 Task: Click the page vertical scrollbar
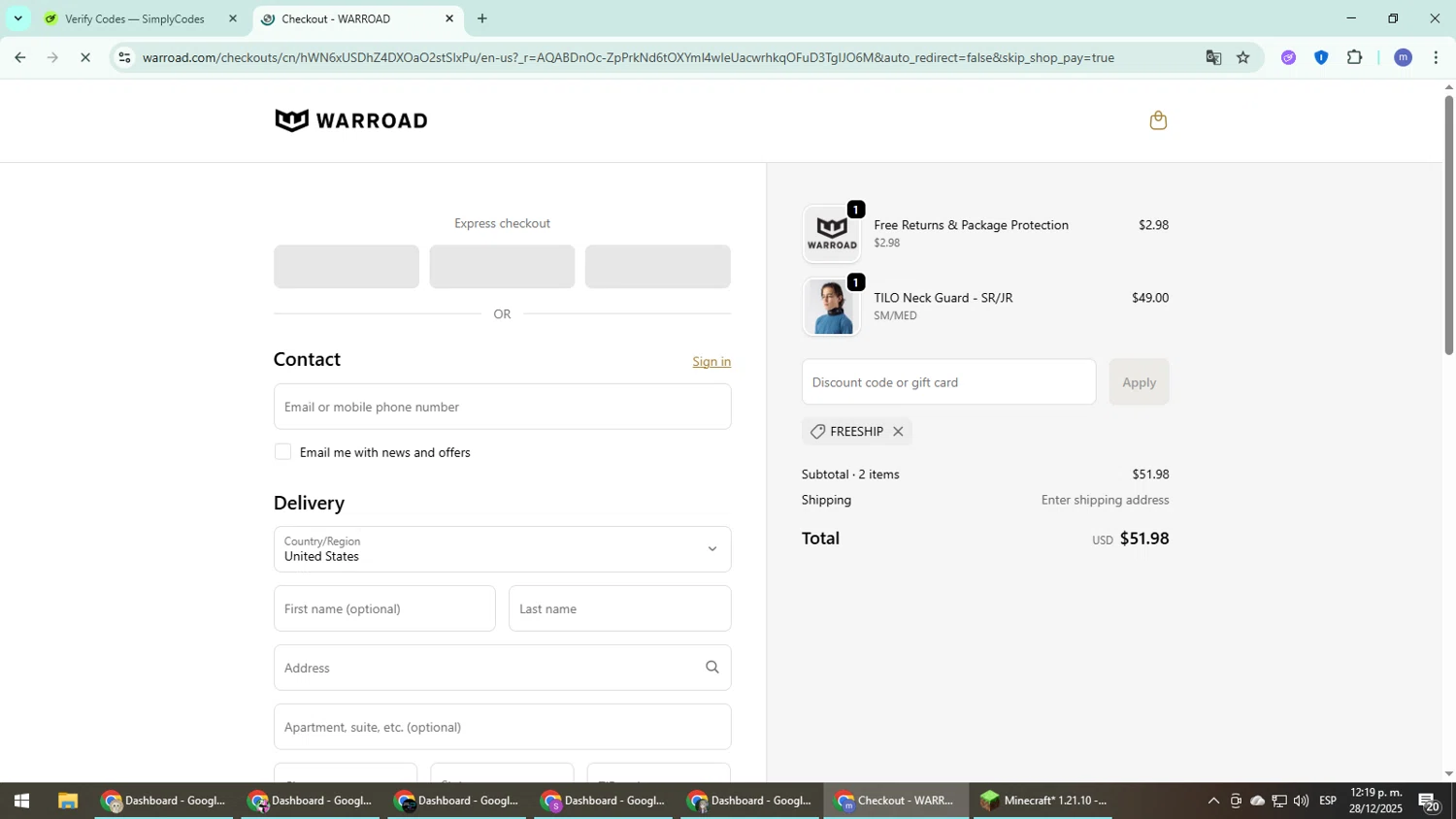(x=1448, y=225)
